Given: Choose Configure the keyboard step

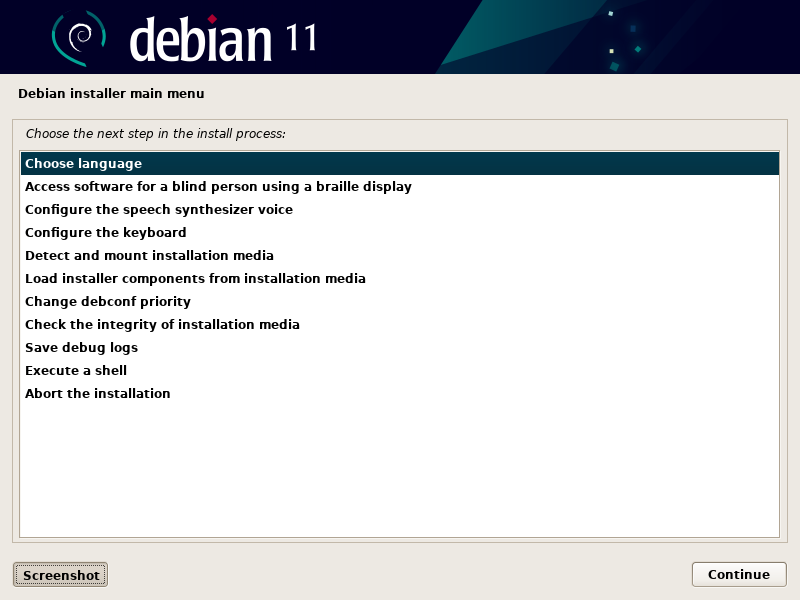Looking at the screenshot, I should (x=399, y=232).
